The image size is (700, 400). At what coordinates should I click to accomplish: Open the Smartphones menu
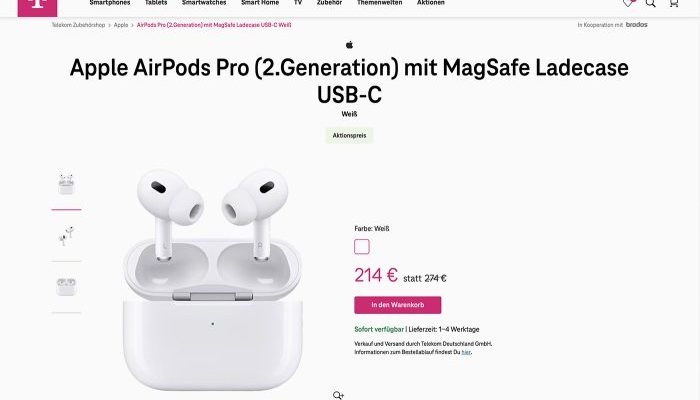[x=110, y=3]
